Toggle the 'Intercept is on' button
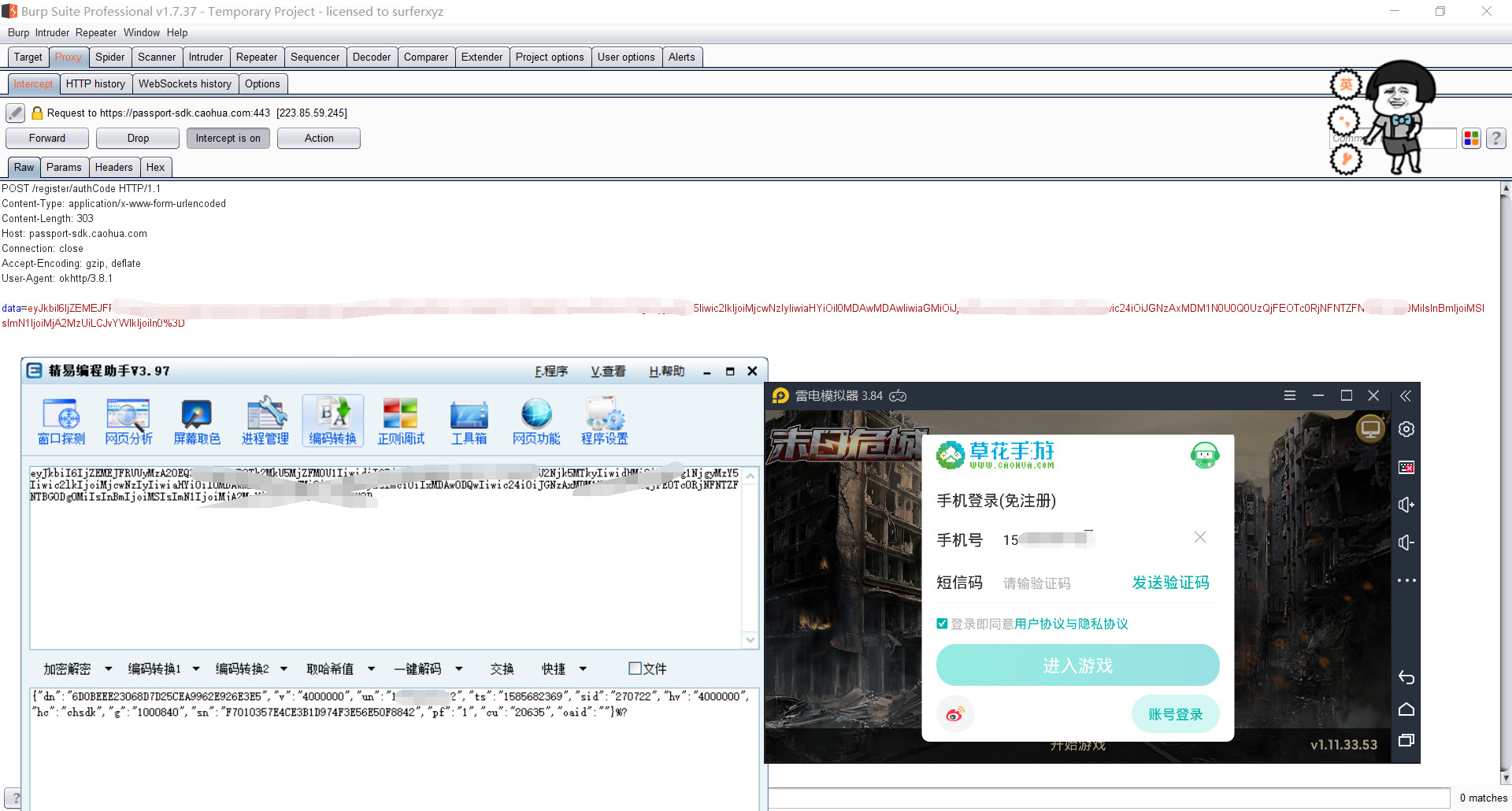1512x811 pixels. (228, 139)
